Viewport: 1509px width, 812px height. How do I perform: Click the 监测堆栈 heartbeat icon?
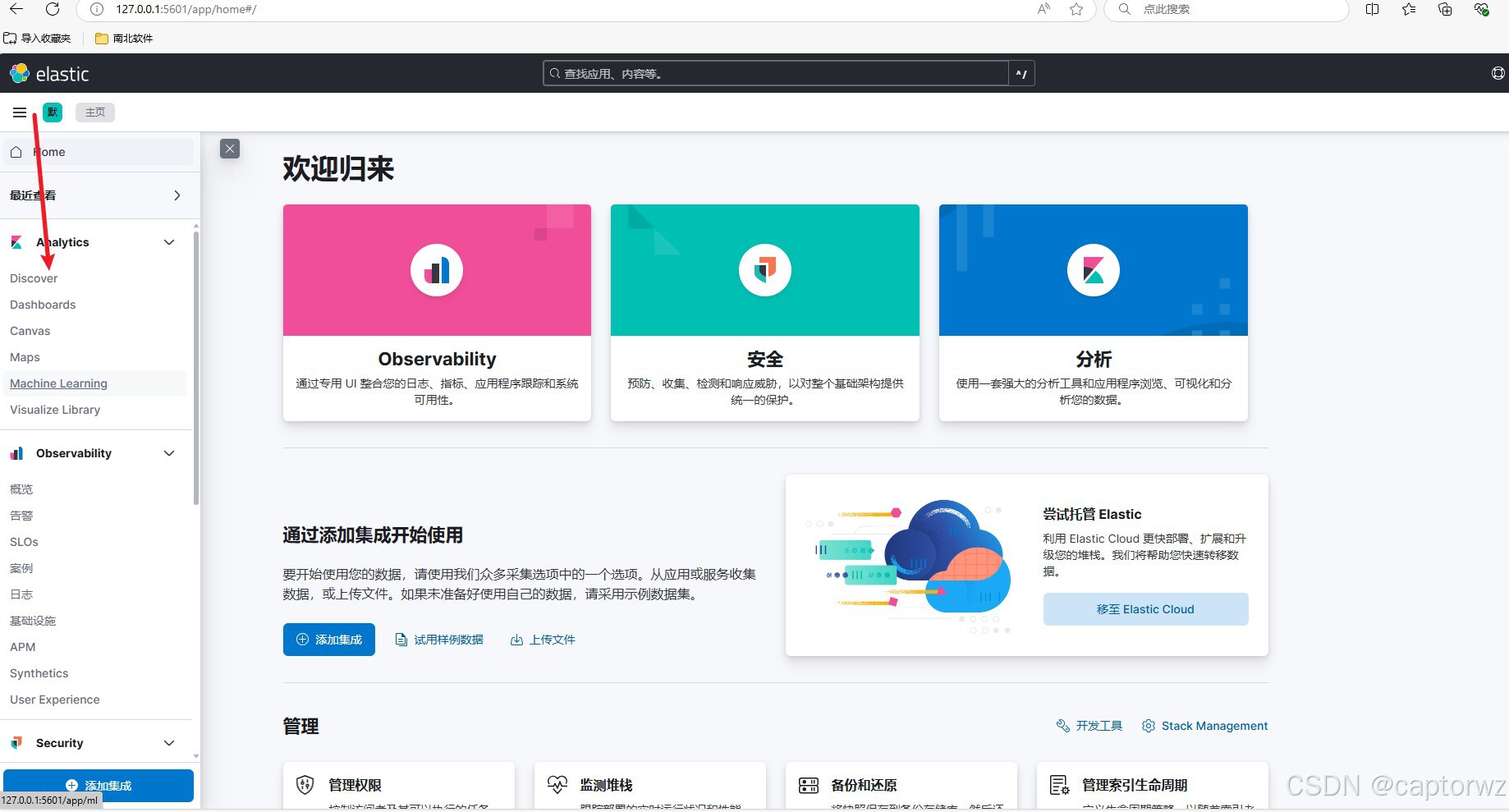(x=557, y=785)
